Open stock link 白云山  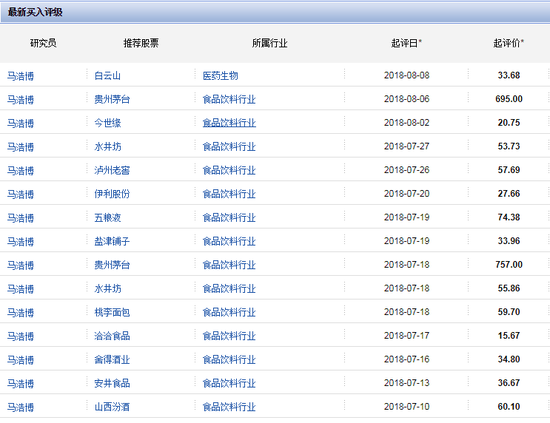coord(107,76)
